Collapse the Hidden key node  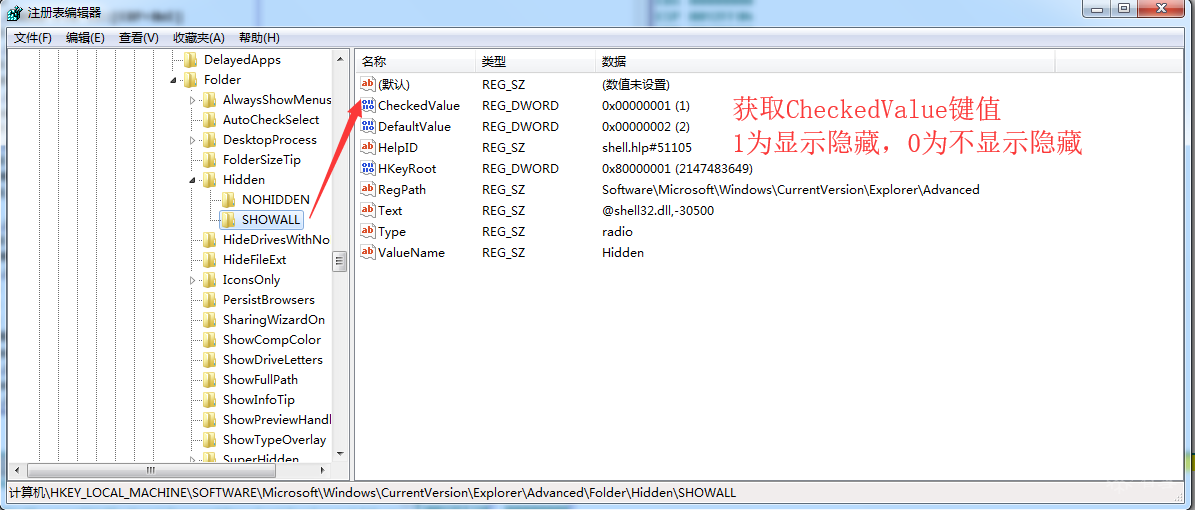[x=192, y=180]
